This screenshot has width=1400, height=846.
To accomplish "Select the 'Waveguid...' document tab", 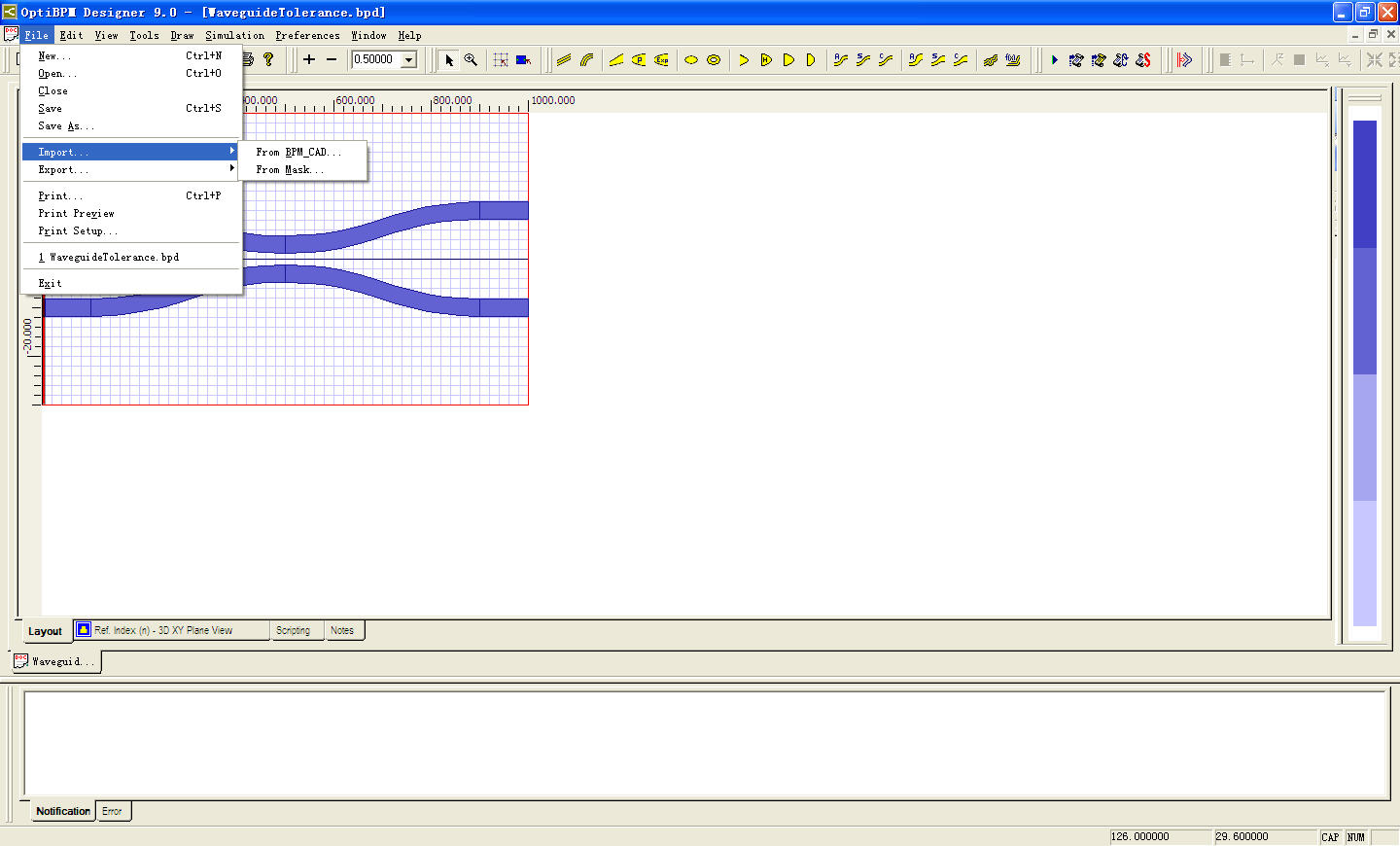I will pyautogui.click(x=56, y=661).
